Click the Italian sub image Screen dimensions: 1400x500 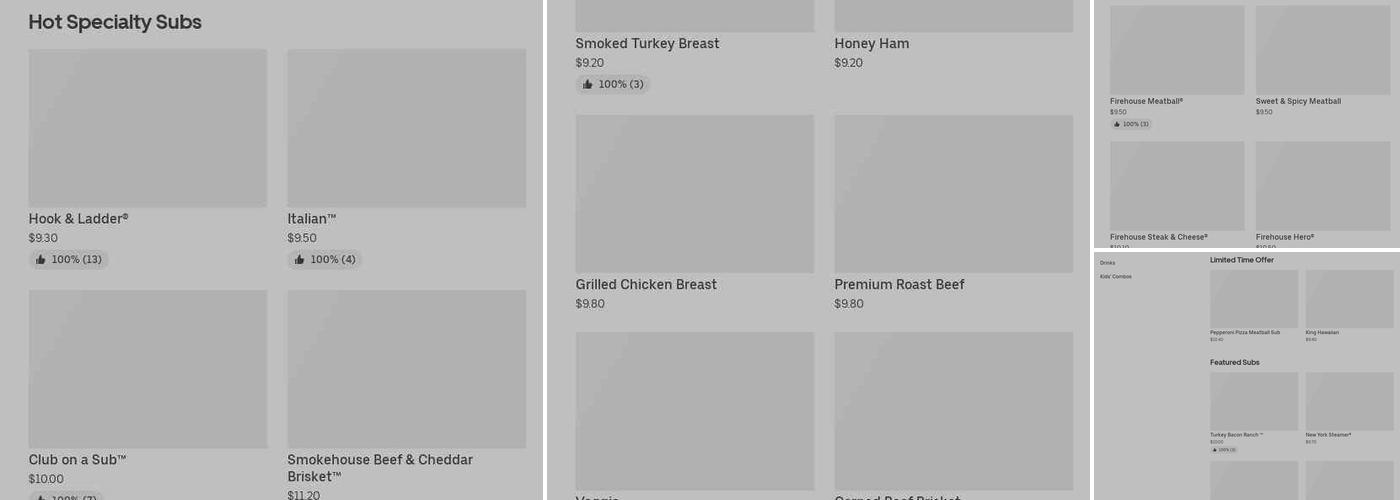(x=406, y=128)
